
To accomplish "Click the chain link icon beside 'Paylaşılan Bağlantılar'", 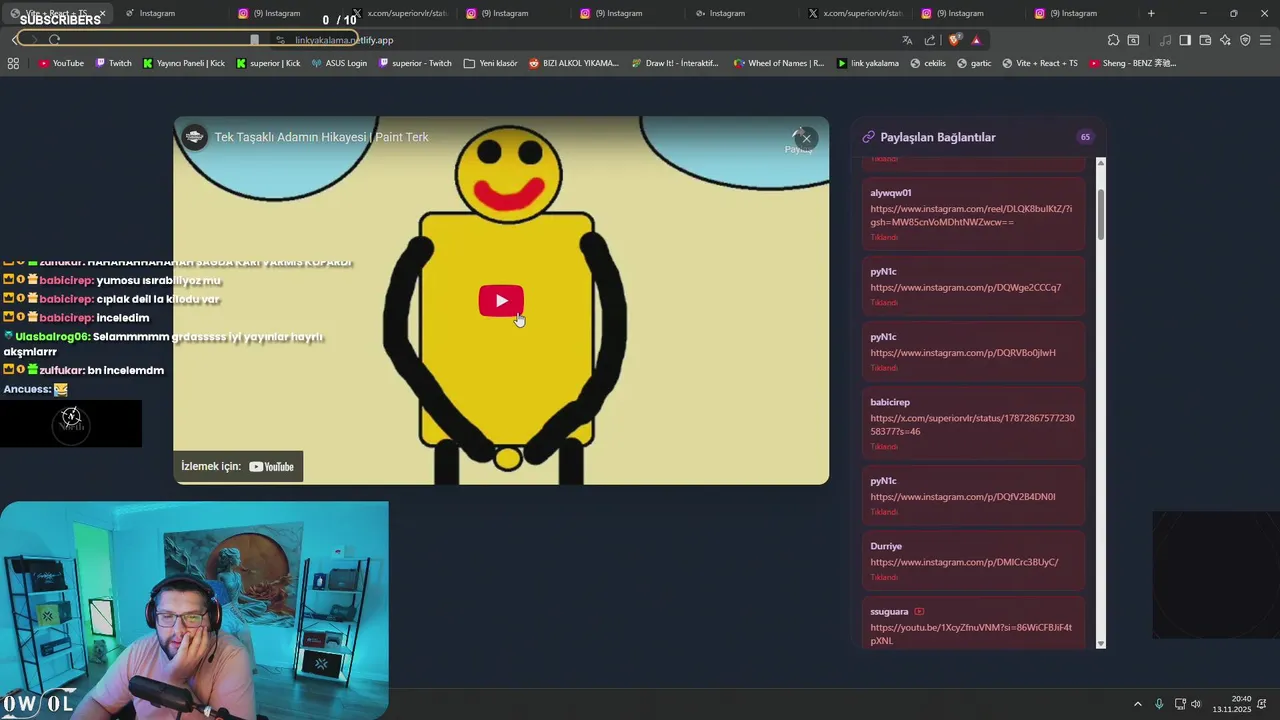I will (868, 137).
